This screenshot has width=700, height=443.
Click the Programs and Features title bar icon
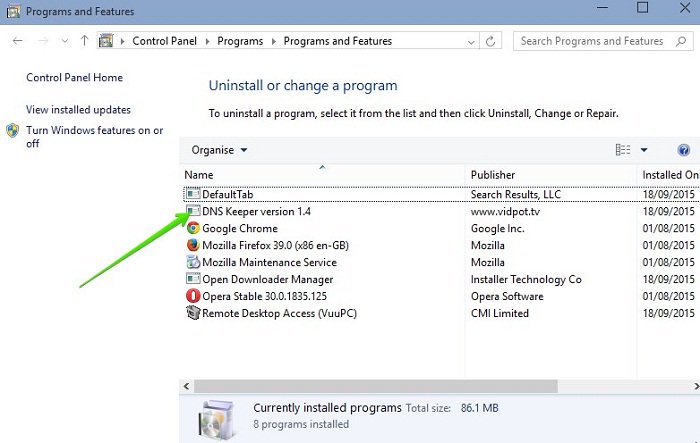pyautogui.click(x=13, y=11)
